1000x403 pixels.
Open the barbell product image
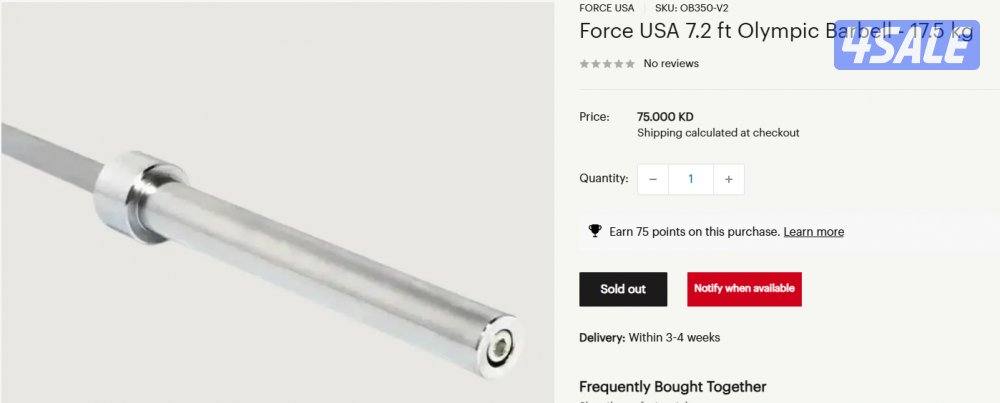[x=277, y=202]
